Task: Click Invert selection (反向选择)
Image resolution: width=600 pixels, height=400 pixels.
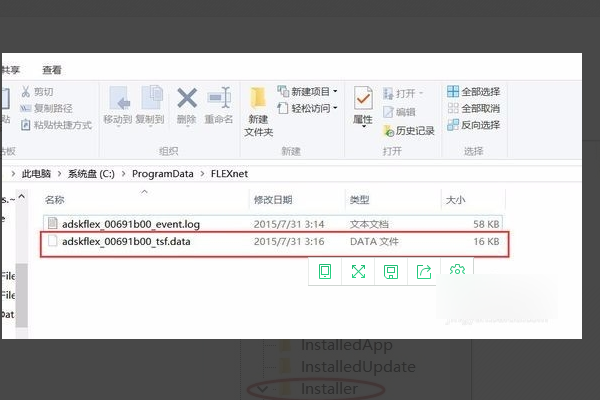Action: click(x=473, y=125)
